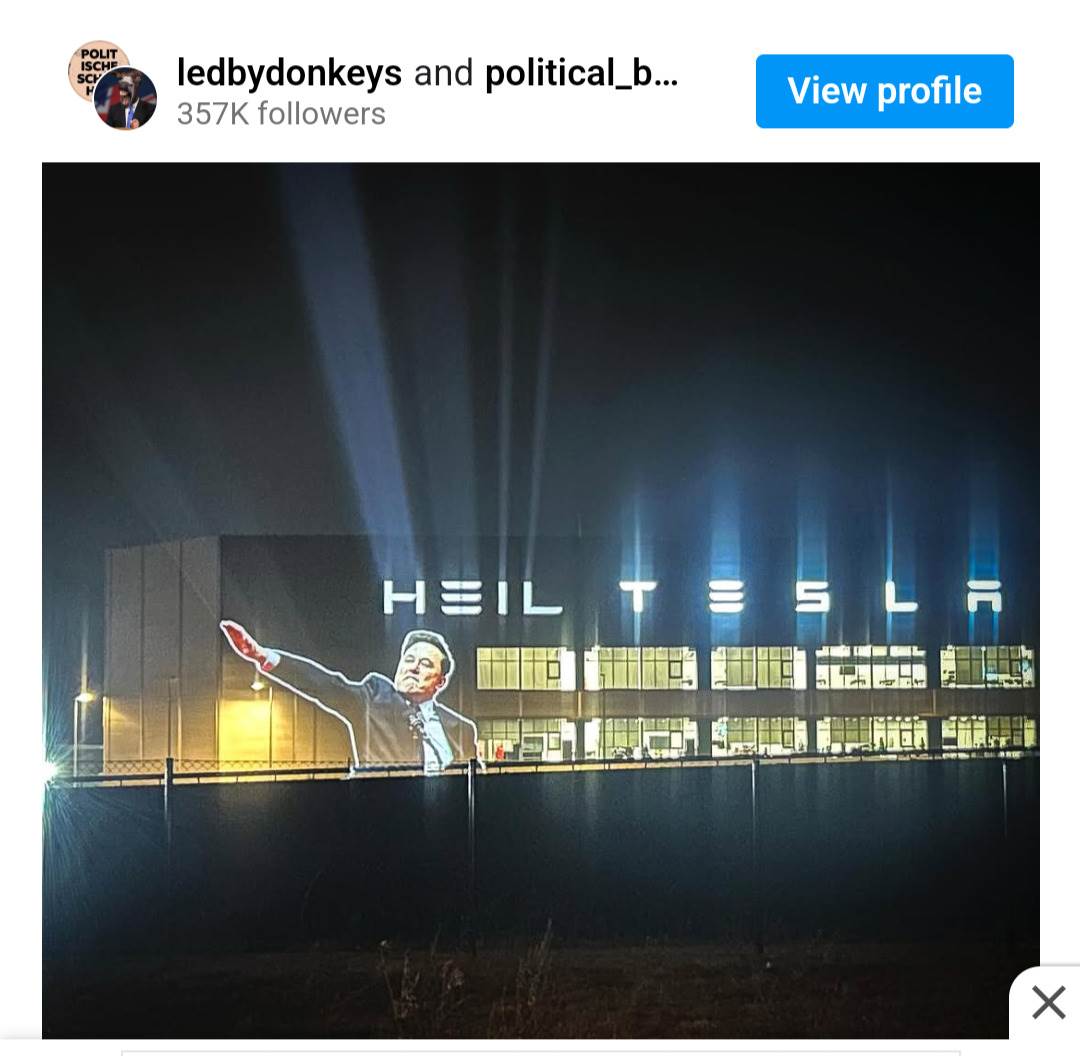Viewport: 1080px width, 1056px height.
Task: Click the View profile button
Action: point(884,91)
